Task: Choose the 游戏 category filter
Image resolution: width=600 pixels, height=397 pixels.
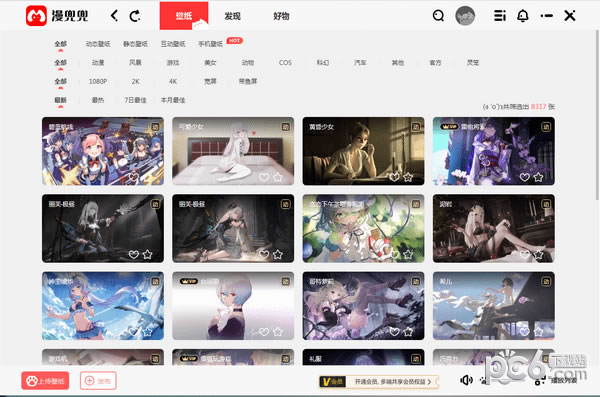Action: click(173, 62)
